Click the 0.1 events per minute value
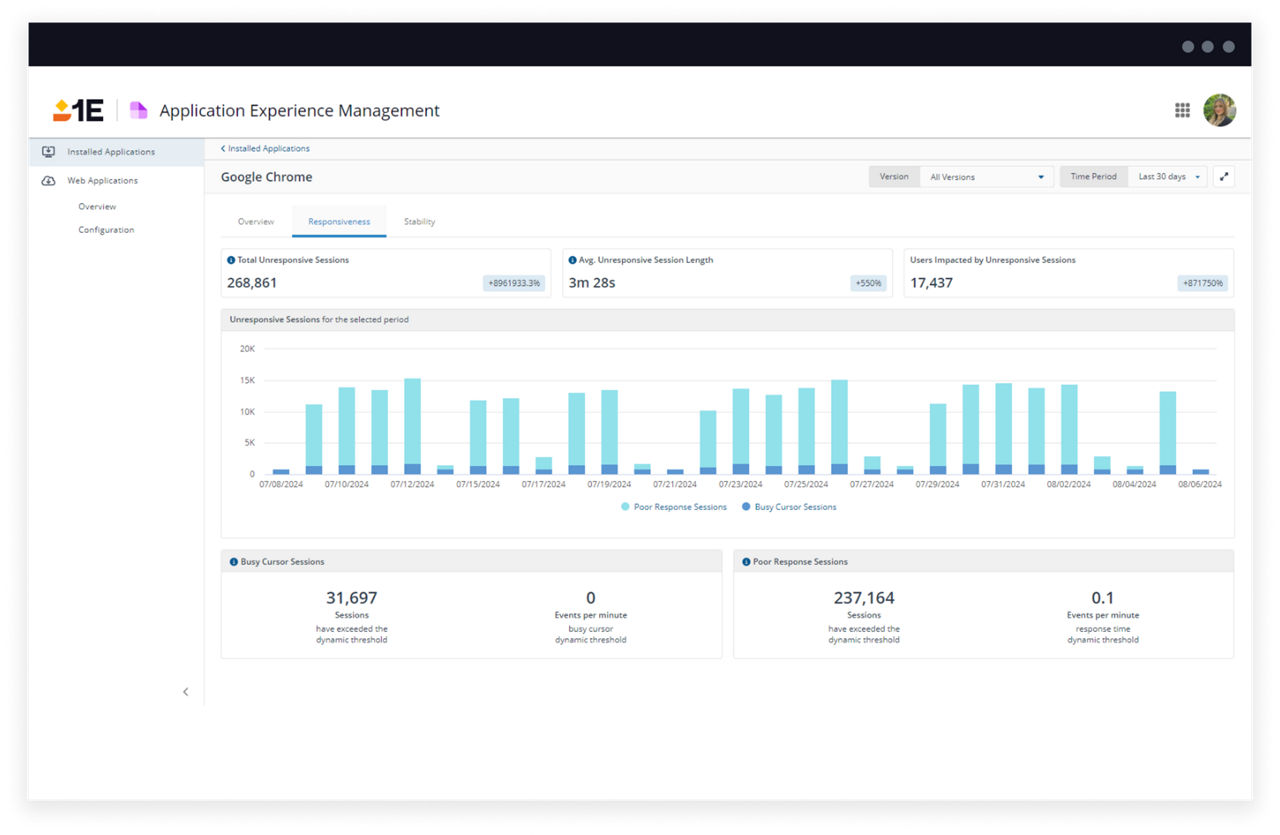Viewport: 1280px width, 835px height. tap(1102, 598)
